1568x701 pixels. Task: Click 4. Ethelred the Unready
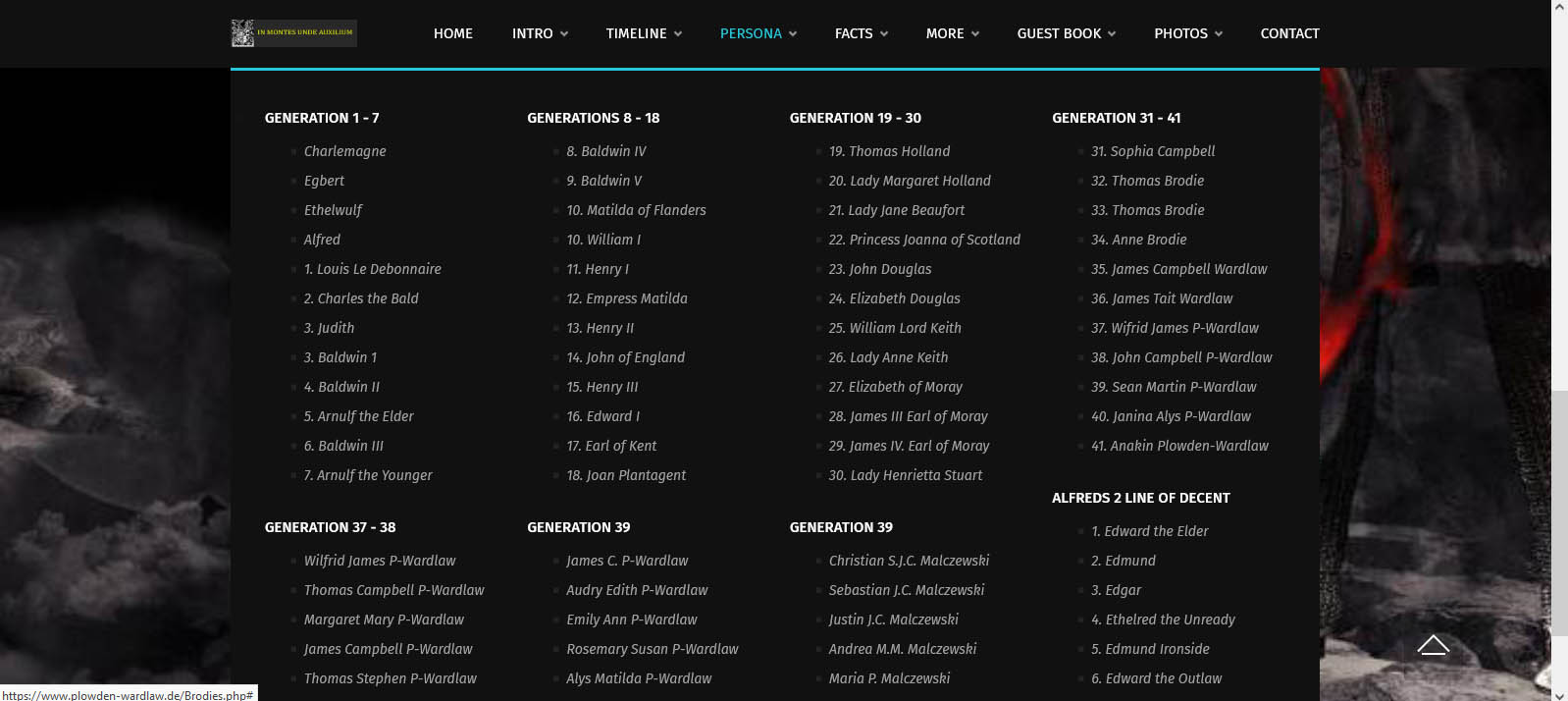coord(1163,620)
